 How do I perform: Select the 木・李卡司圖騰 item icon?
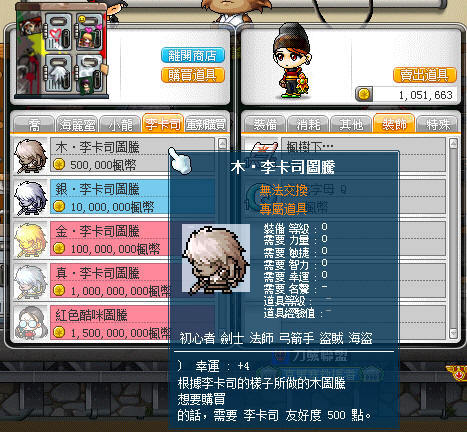[x=31, y=156]
